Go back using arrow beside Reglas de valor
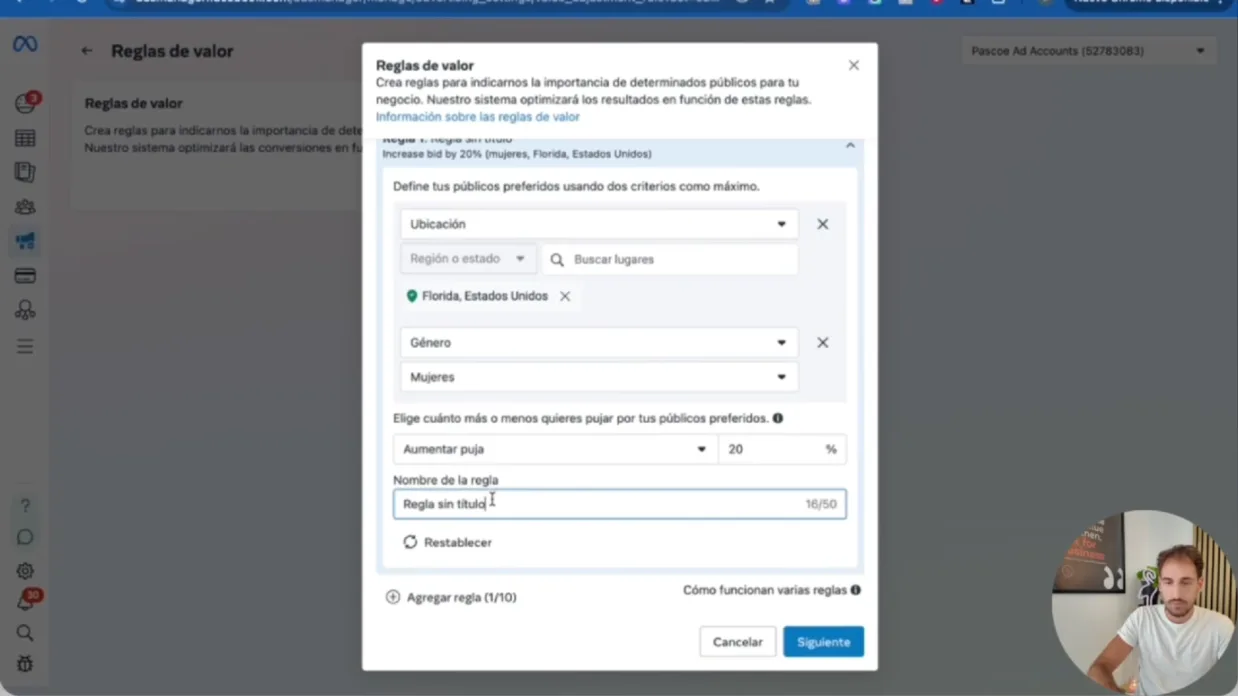 click(x=87, y=51)
